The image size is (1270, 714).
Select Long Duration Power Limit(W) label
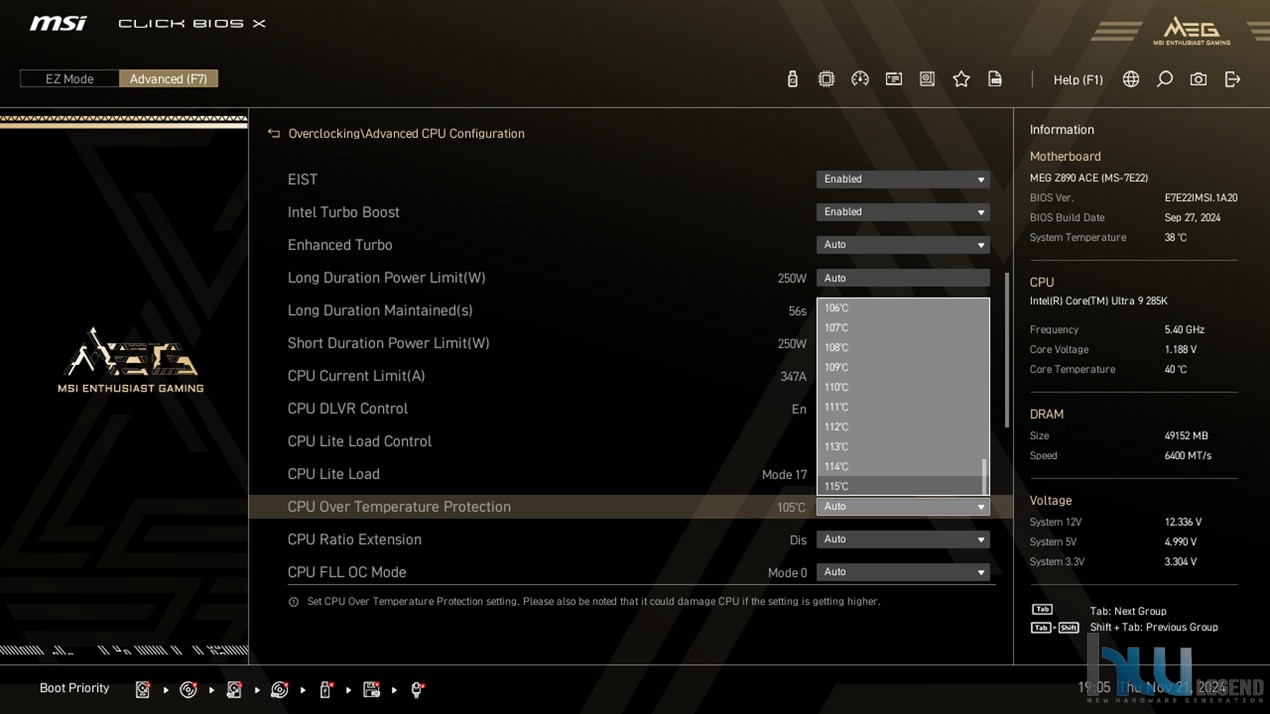pos(386,278)
